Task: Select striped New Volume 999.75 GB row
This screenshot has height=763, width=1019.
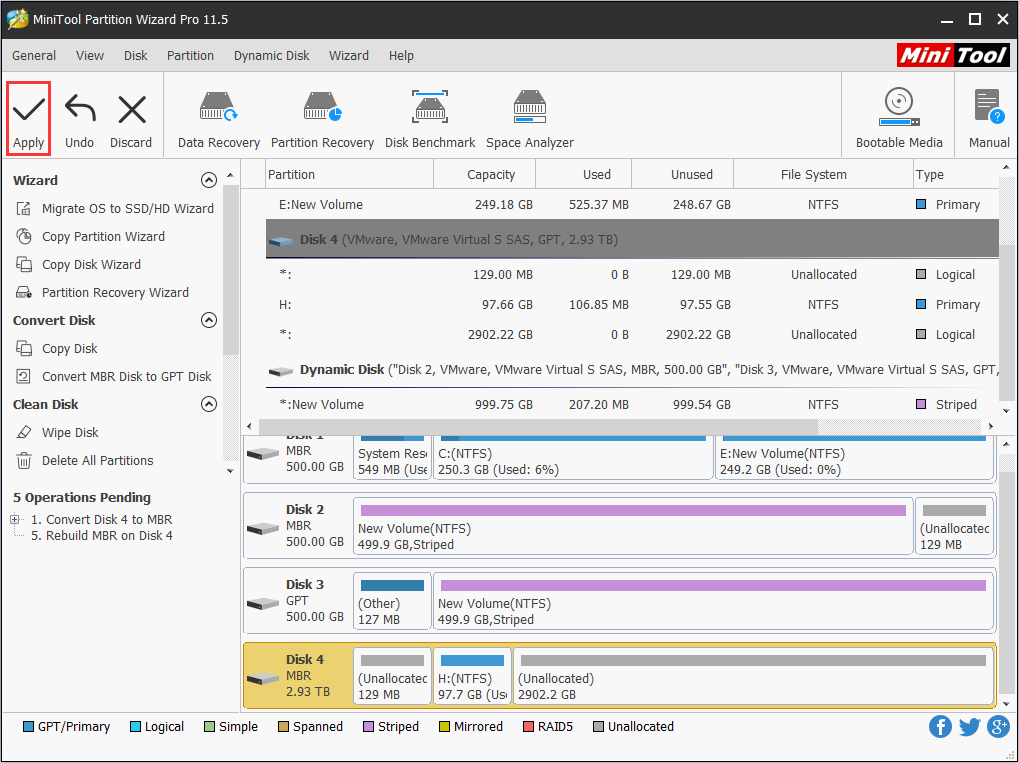Action: click(632, 404)
